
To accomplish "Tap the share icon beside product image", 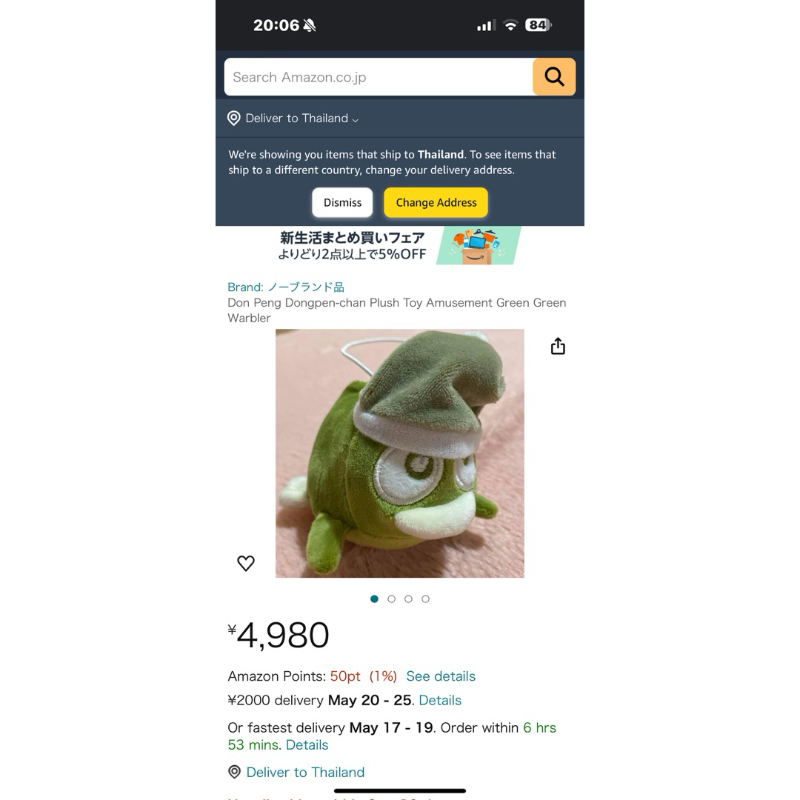I will click(558, 346).
